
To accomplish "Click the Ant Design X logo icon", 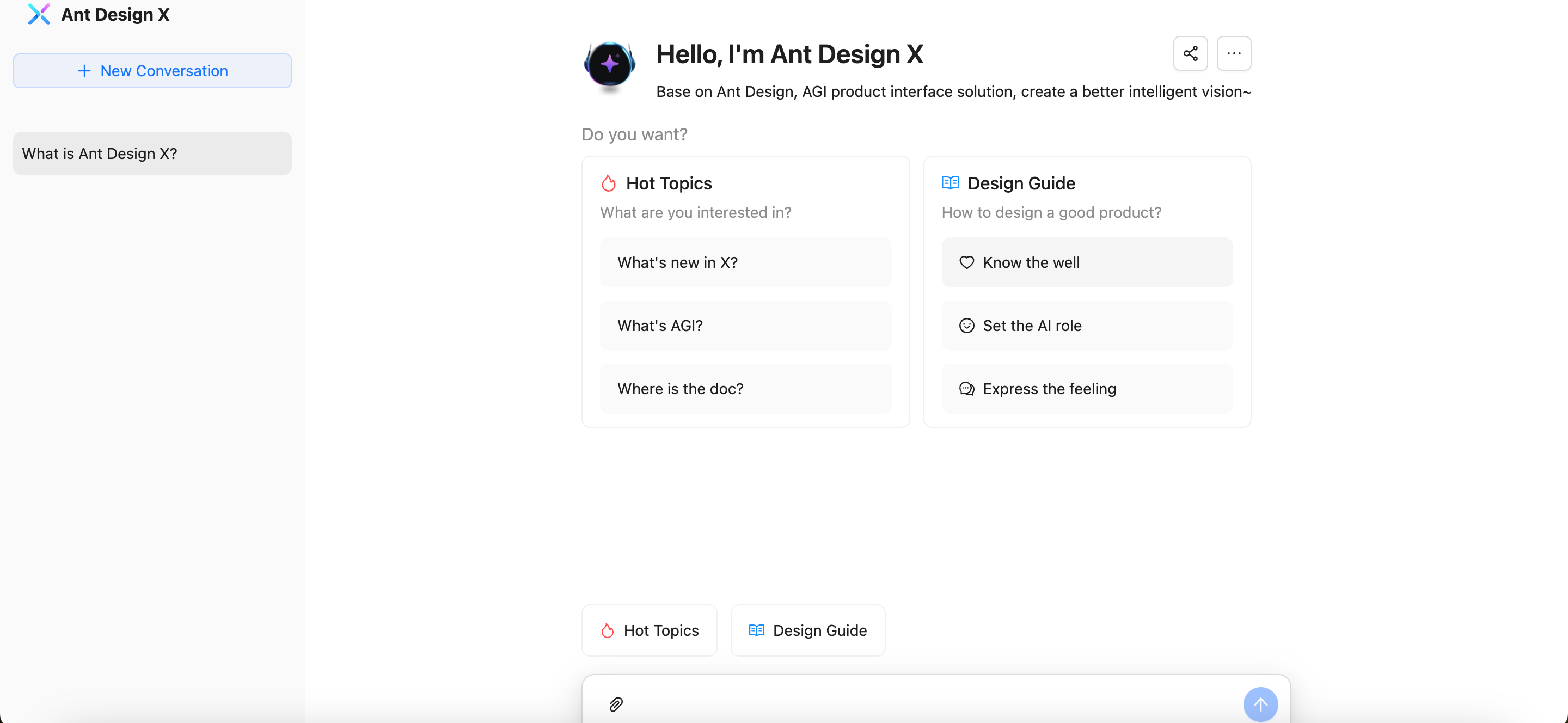I will [39, 14].
